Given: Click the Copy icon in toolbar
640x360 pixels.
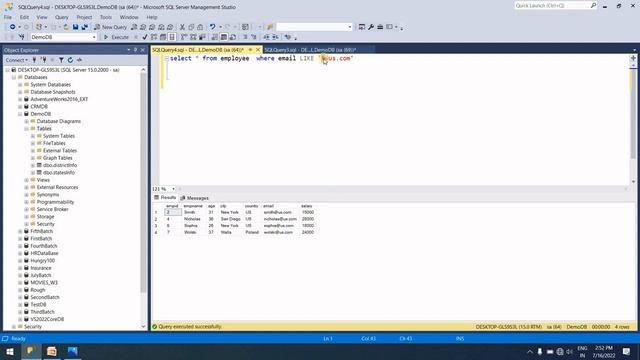Looking at the screenshot, I should click(191, 27).
